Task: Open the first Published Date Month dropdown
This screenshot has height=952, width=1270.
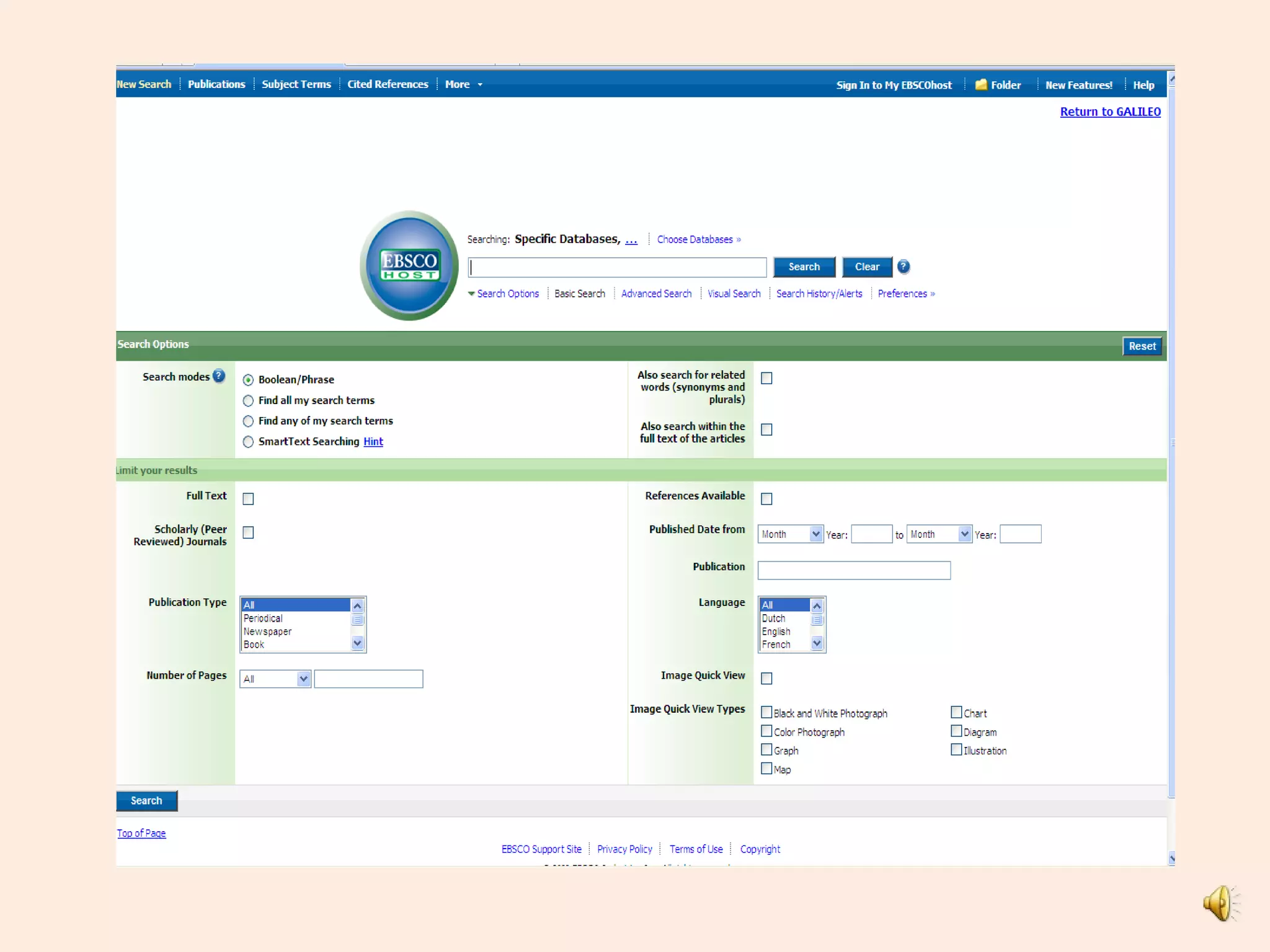Action: click(x=790, y=534)
